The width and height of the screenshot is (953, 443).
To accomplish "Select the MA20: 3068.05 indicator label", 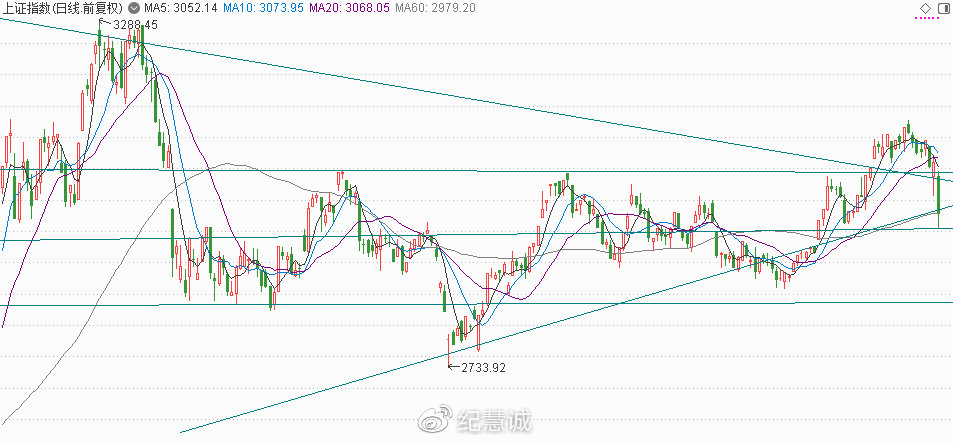I will click(349, 8).
